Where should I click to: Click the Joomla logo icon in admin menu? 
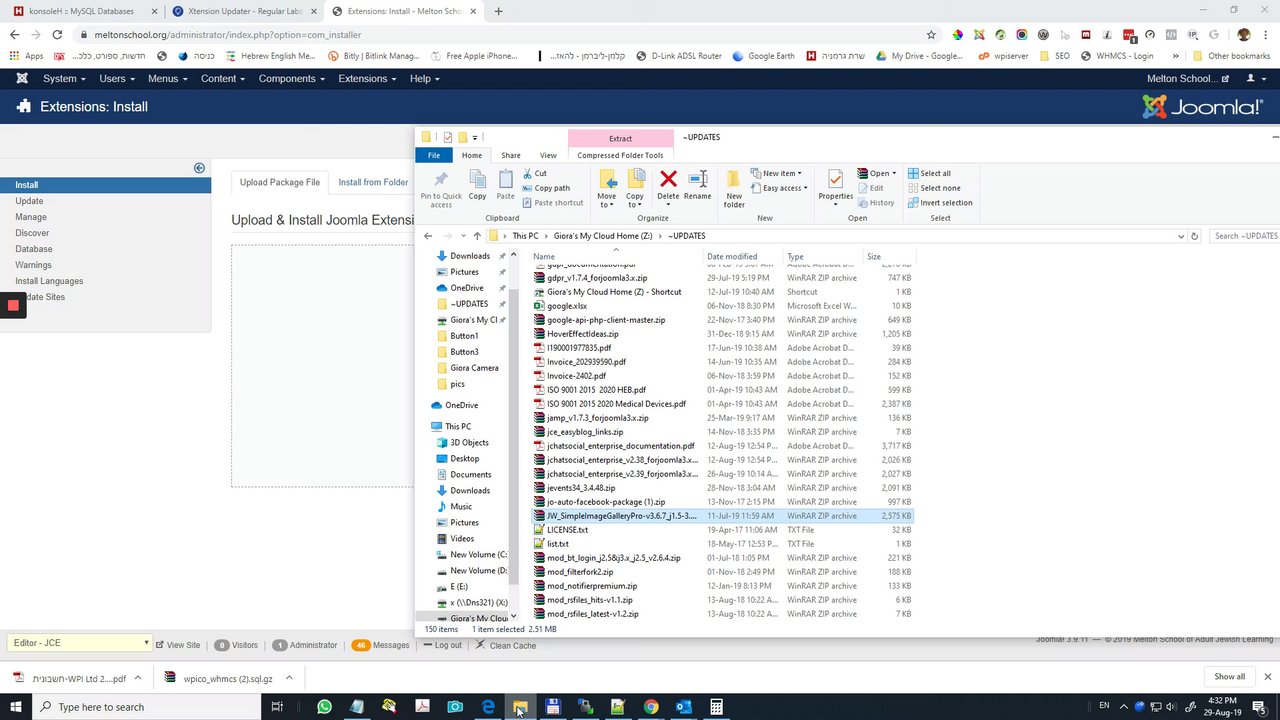[21, 78]
